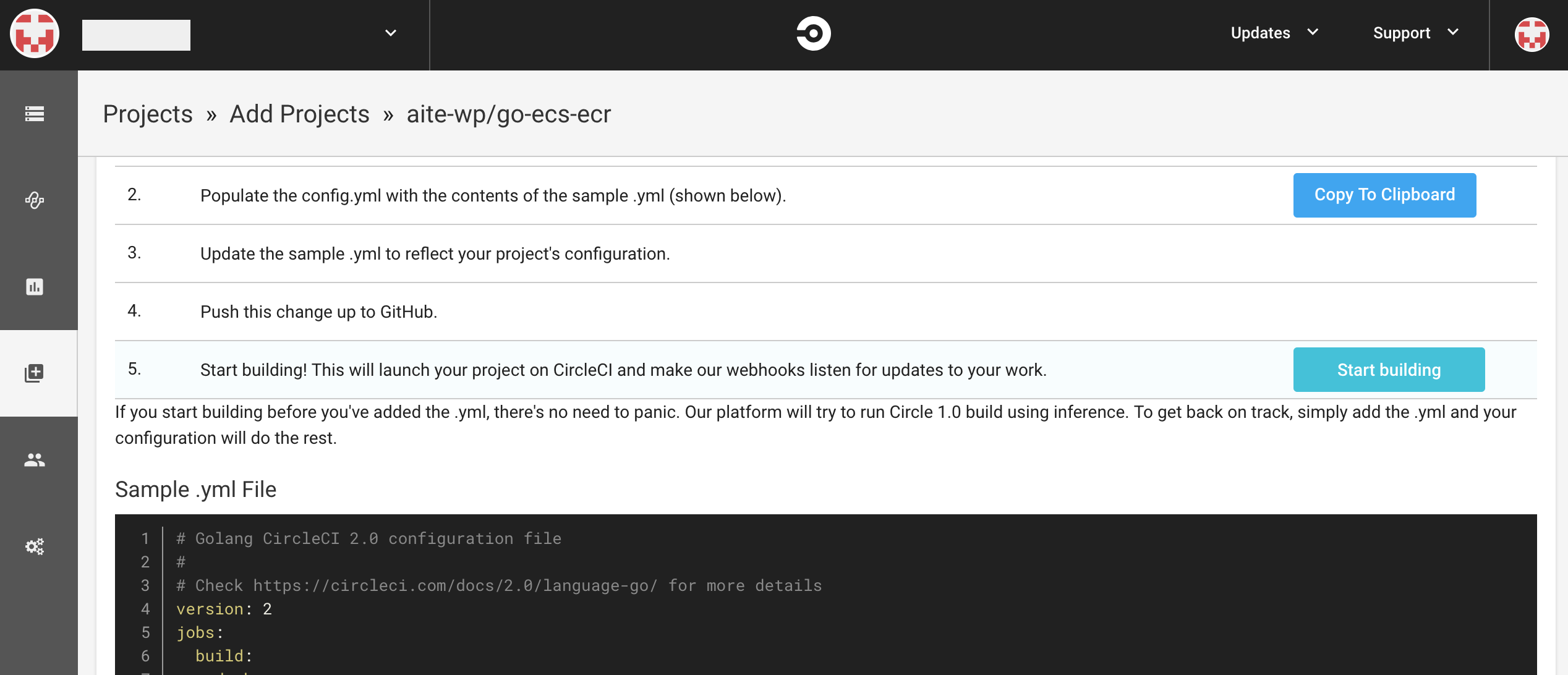Click the Sample .yml File heading
The height and width of the screenshot is (675, 1568).
pyautogui.click(x=195, y=490)
